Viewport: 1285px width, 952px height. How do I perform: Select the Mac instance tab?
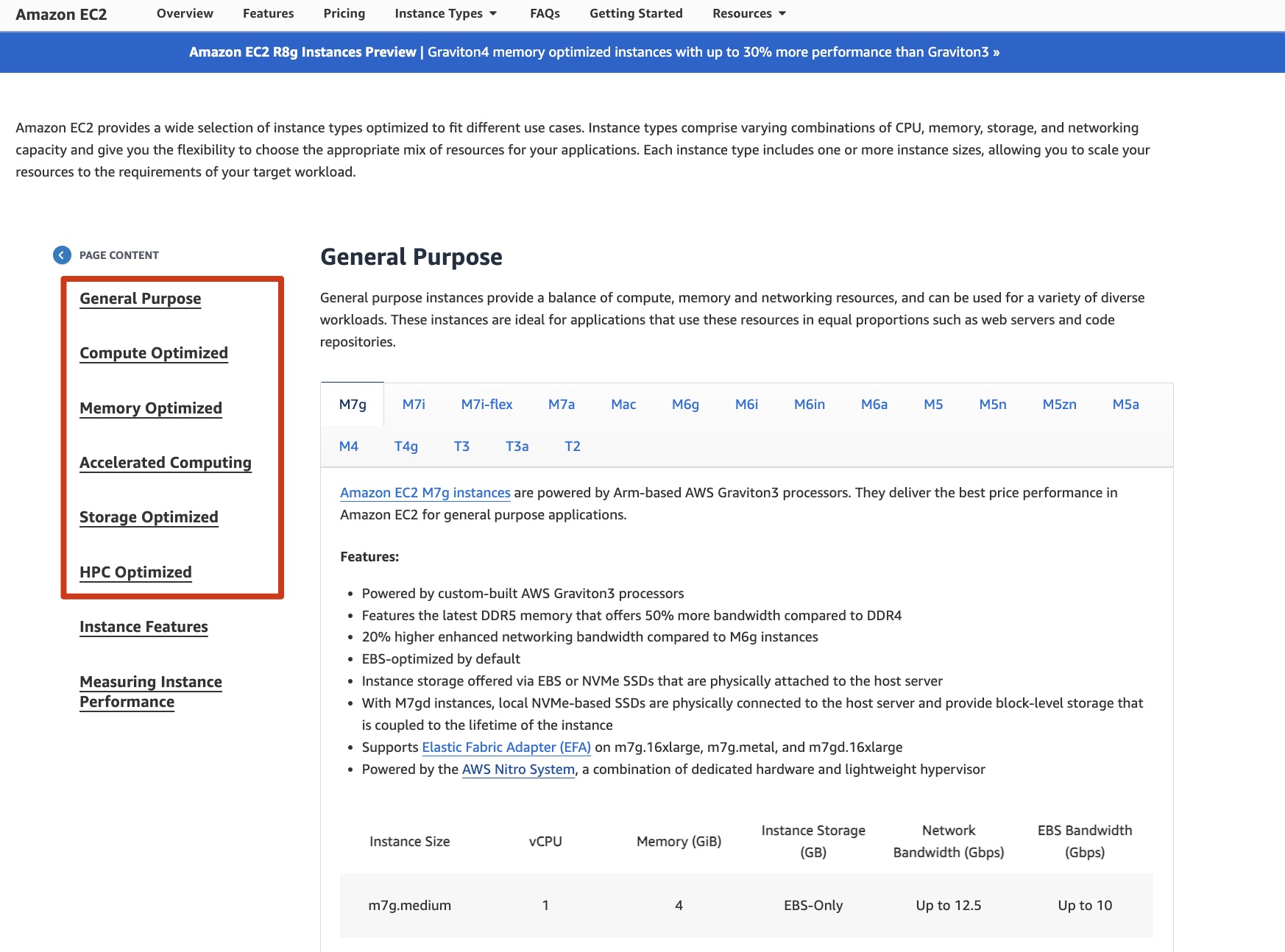tap(623, 404)
